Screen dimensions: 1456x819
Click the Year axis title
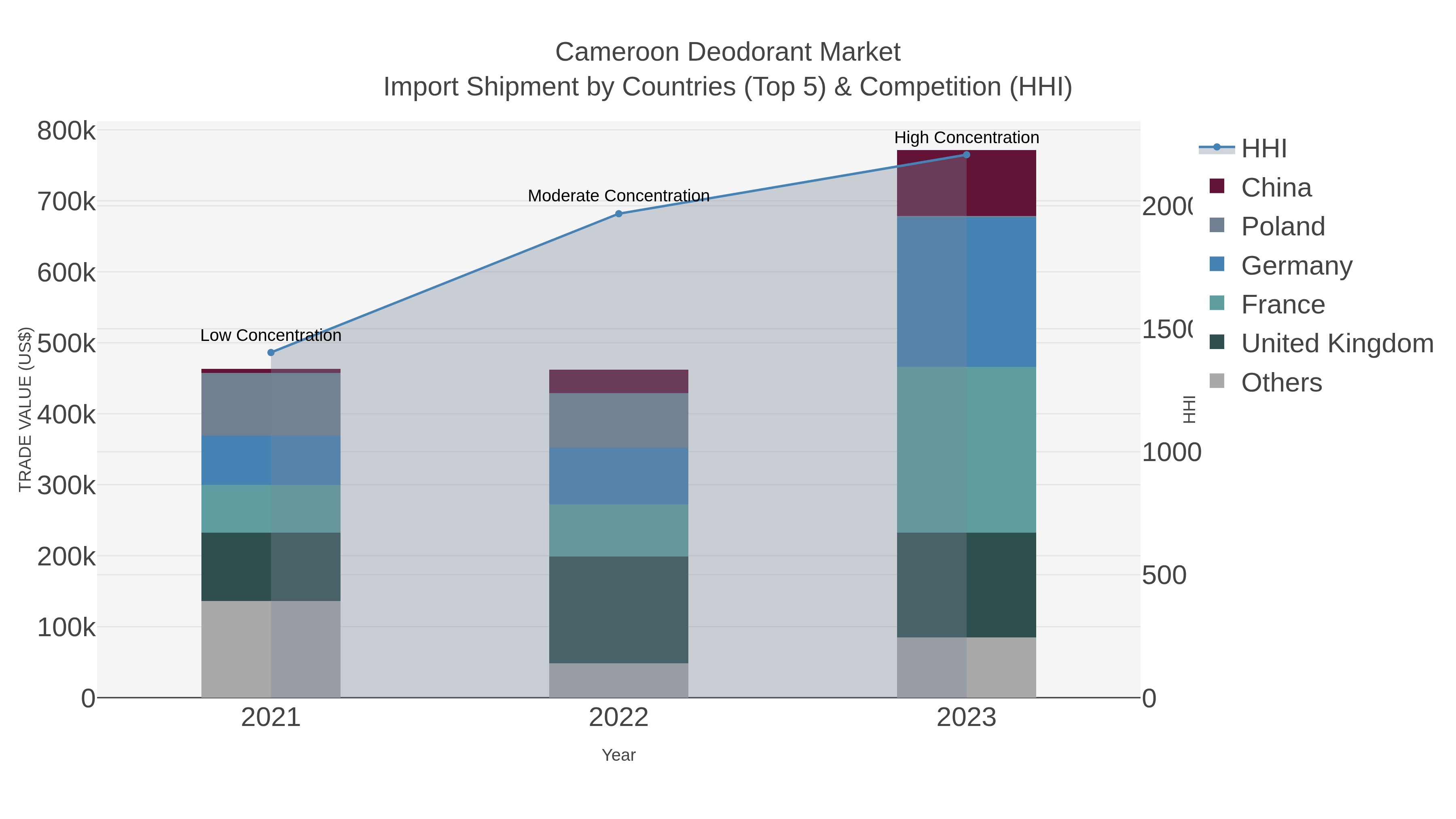pyautogui.click(x=618, y=755)
